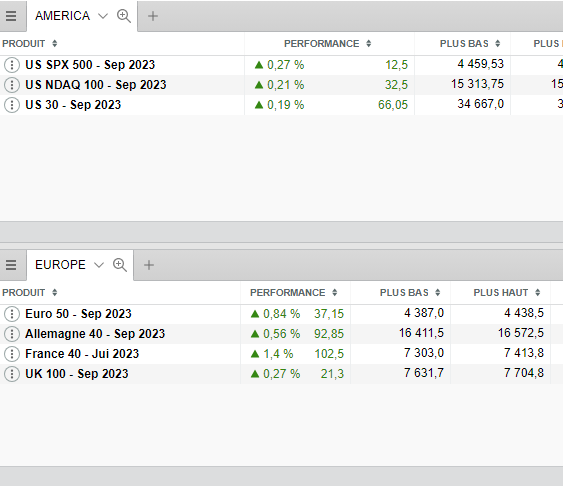Open options menu for US 30
The image size is (563, 486).
tap(12, 105)
